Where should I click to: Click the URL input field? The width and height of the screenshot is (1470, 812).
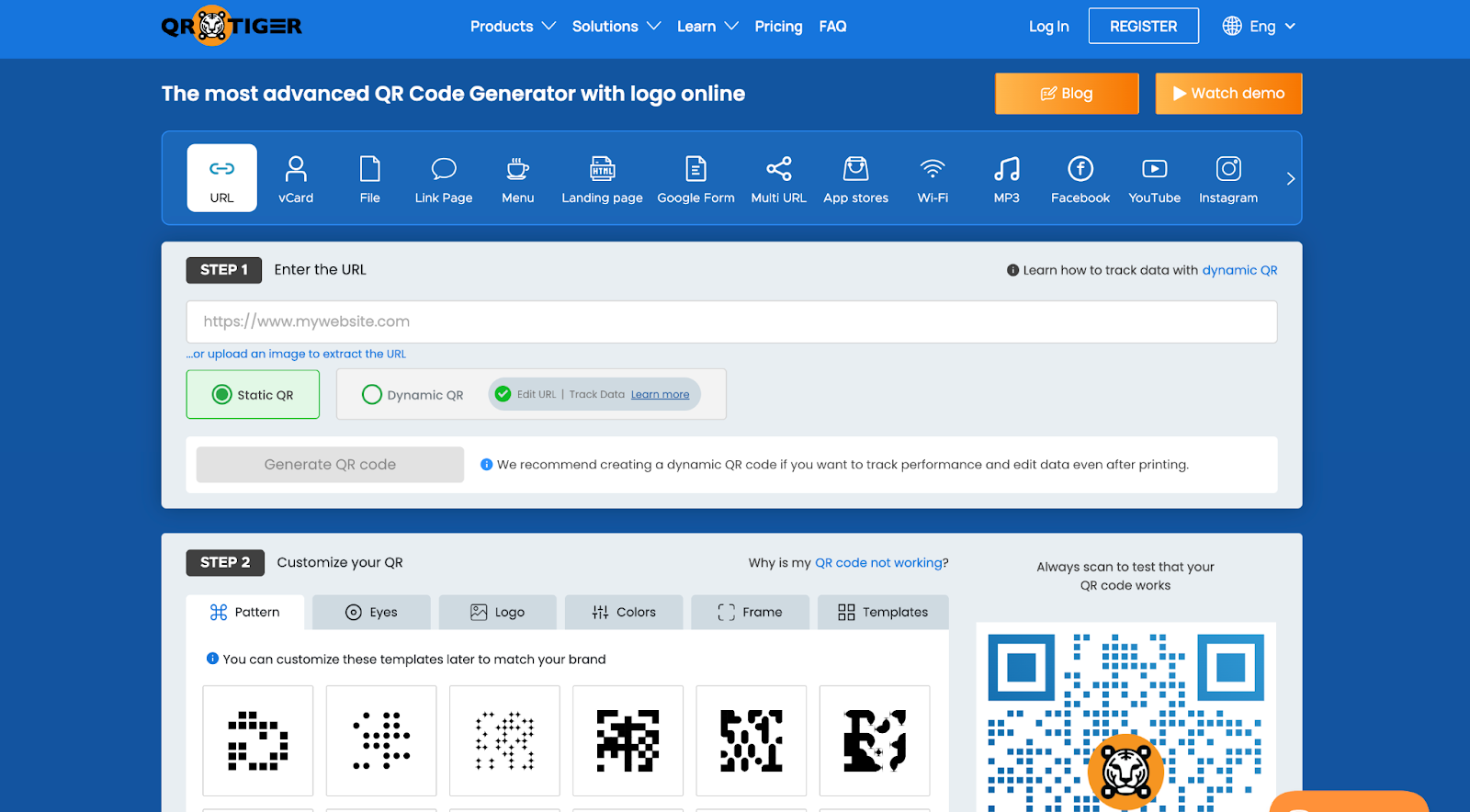(x=731, y=321)
